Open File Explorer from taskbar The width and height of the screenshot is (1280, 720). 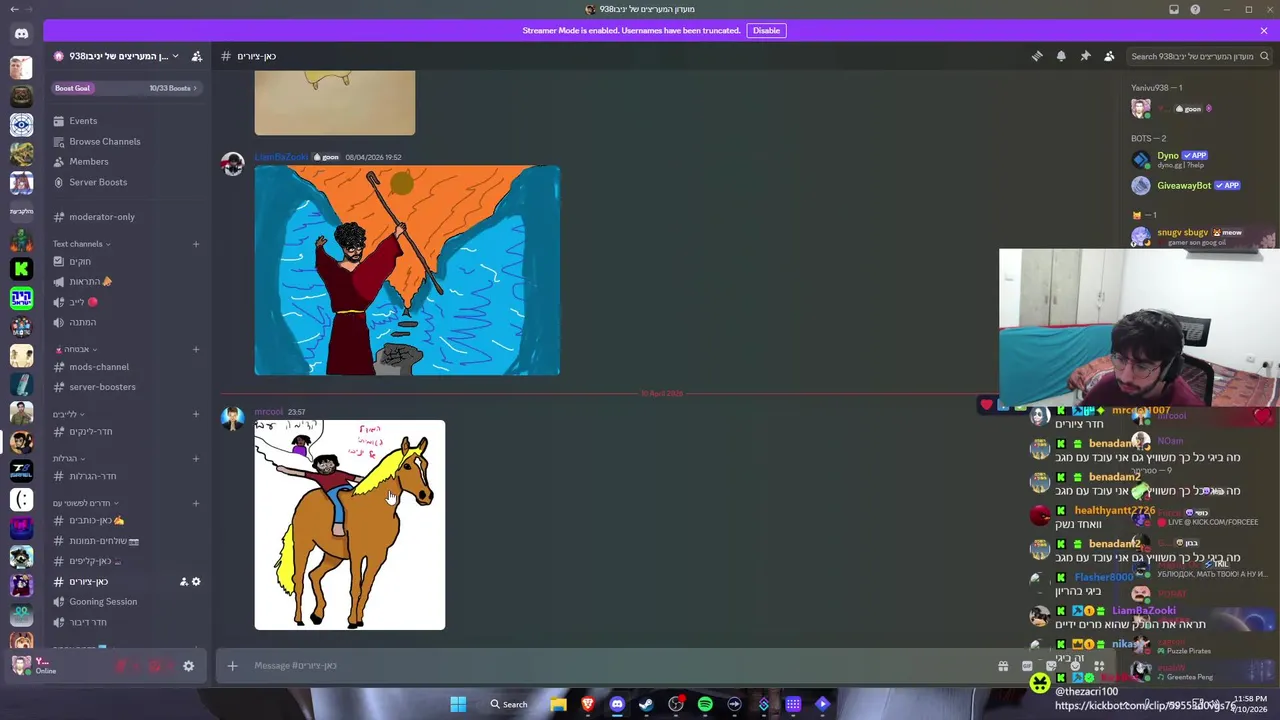click(558, 704)
